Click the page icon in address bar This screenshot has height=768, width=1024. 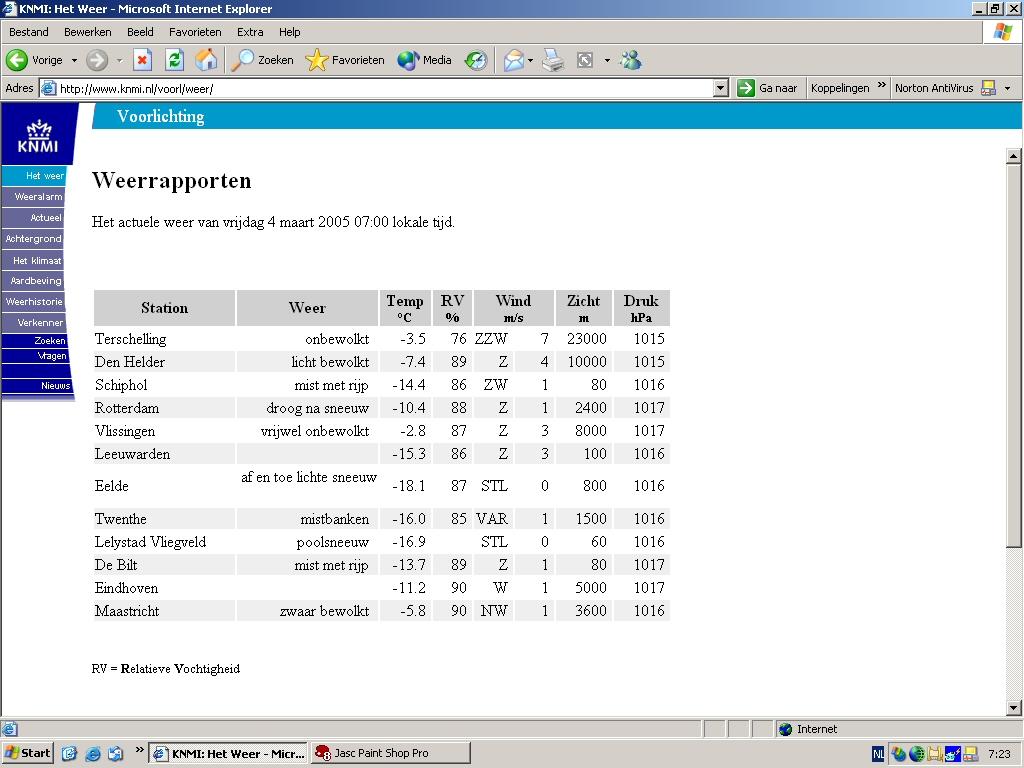coord(48,88)
